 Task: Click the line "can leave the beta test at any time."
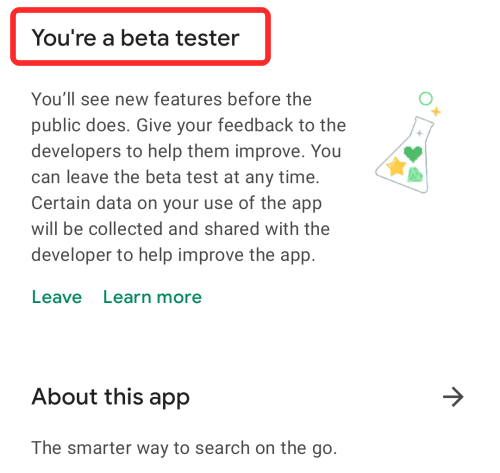(x=176, y=177)
